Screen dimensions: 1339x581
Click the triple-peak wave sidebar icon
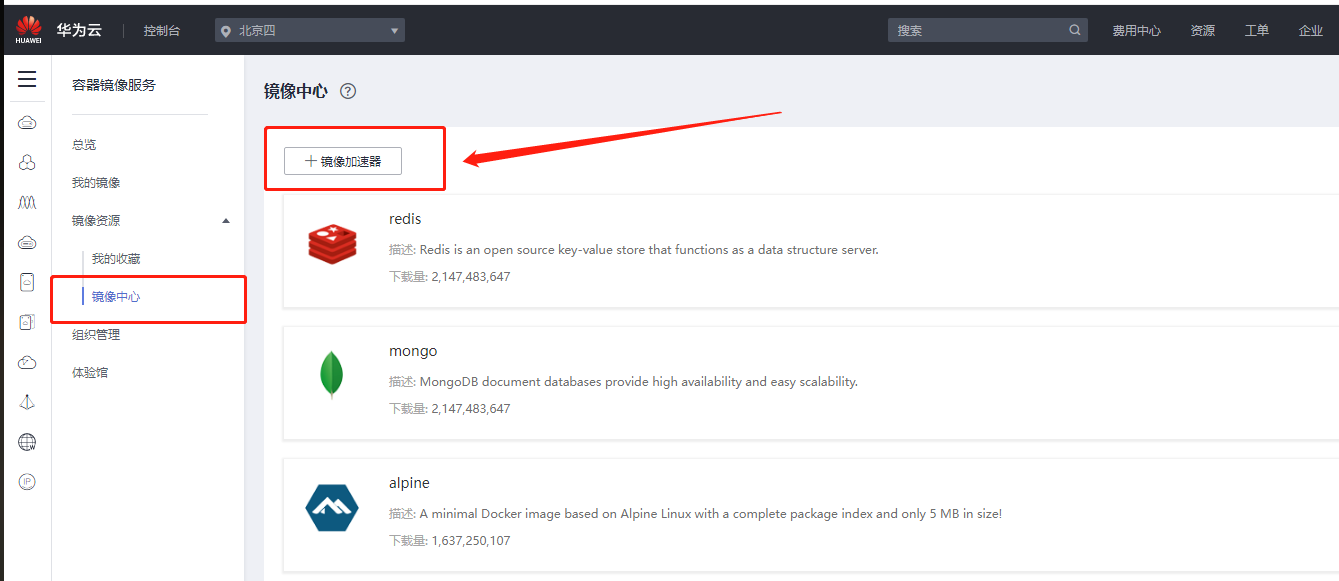pyautogui.click(x=27, y=202)
